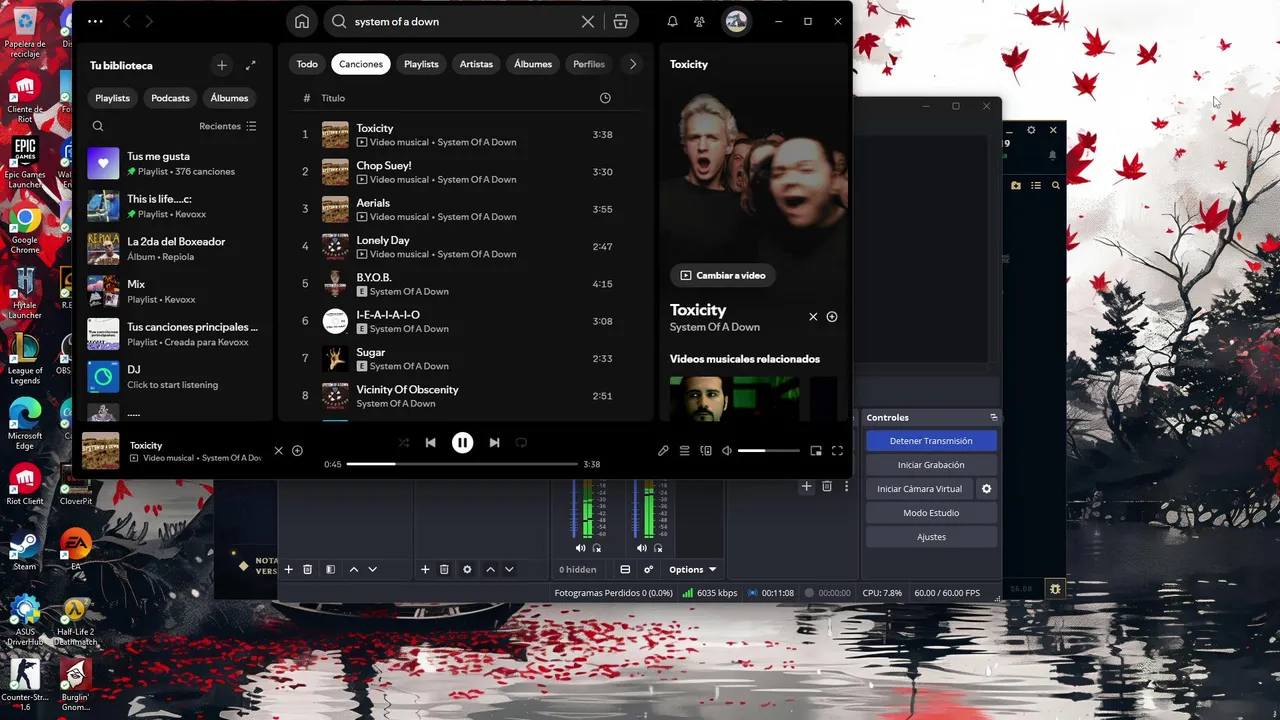This screenshot has height=720, width=1280.
Task: Close the Toxicity now-playing side panel
Action: click(x=813, y=316)
